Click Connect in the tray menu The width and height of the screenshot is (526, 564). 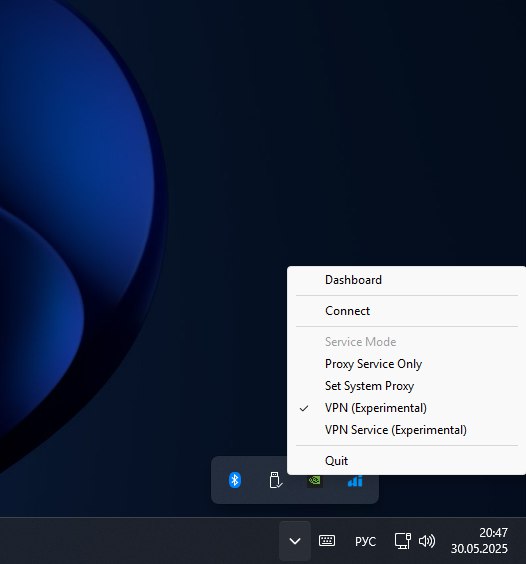[407, 311]
